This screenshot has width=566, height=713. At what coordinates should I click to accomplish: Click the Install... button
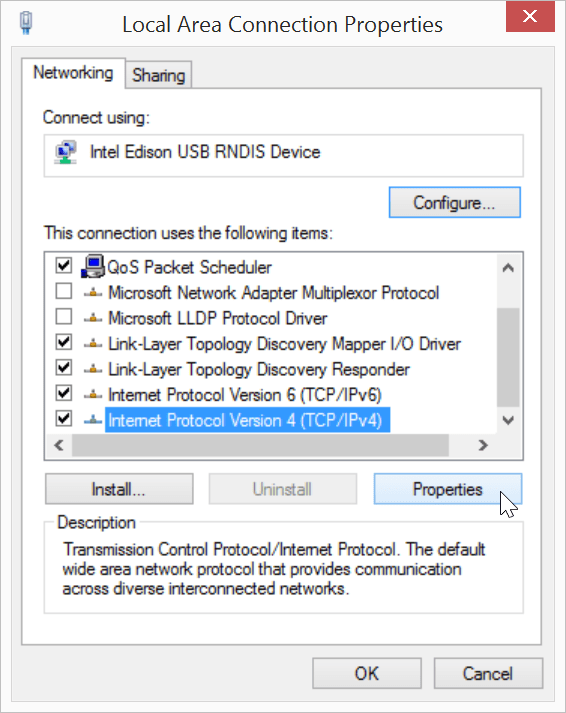pos(119,489)
